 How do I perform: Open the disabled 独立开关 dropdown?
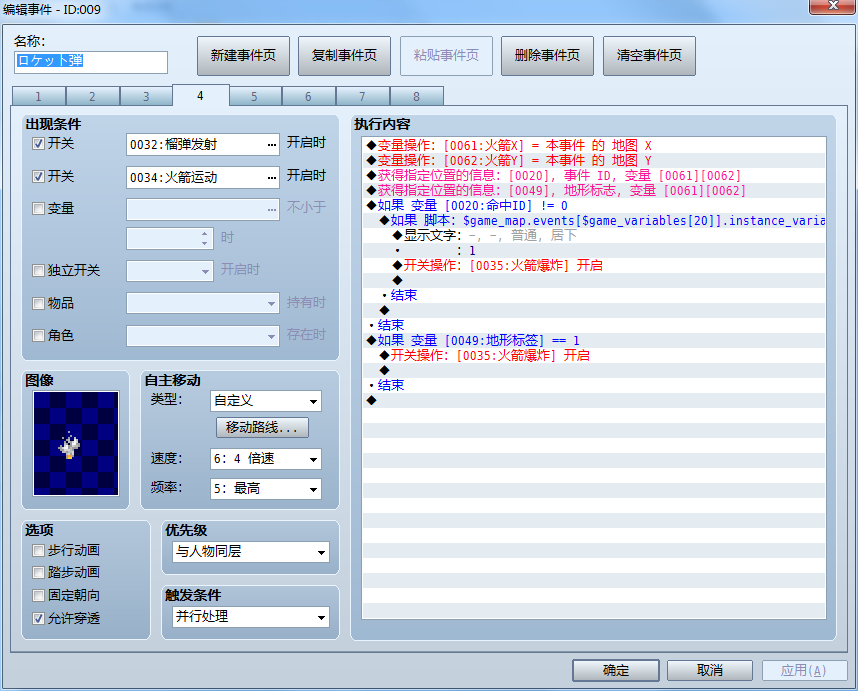(170, 271)
